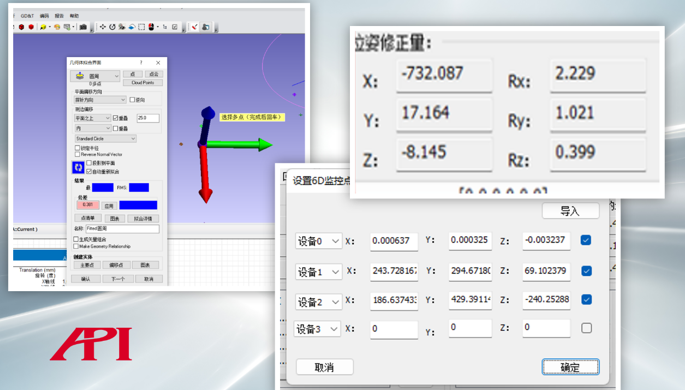Click the rightmost toolbar icon beside the red checkmark
Viewport: 685px width, 390px height.
click(x=205, y=27)
